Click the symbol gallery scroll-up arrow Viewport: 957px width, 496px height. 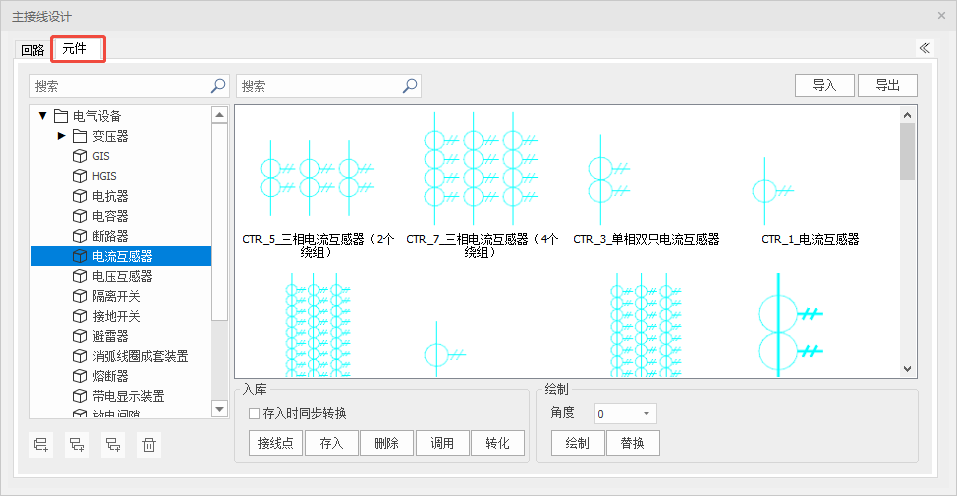click(908, 115)
